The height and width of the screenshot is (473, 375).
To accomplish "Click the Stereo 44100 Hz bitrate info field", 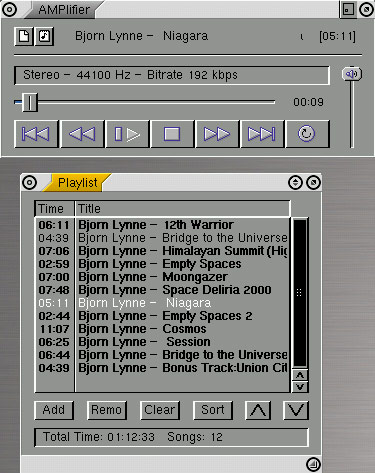I will pyautogui.click(x=172, y=75).
